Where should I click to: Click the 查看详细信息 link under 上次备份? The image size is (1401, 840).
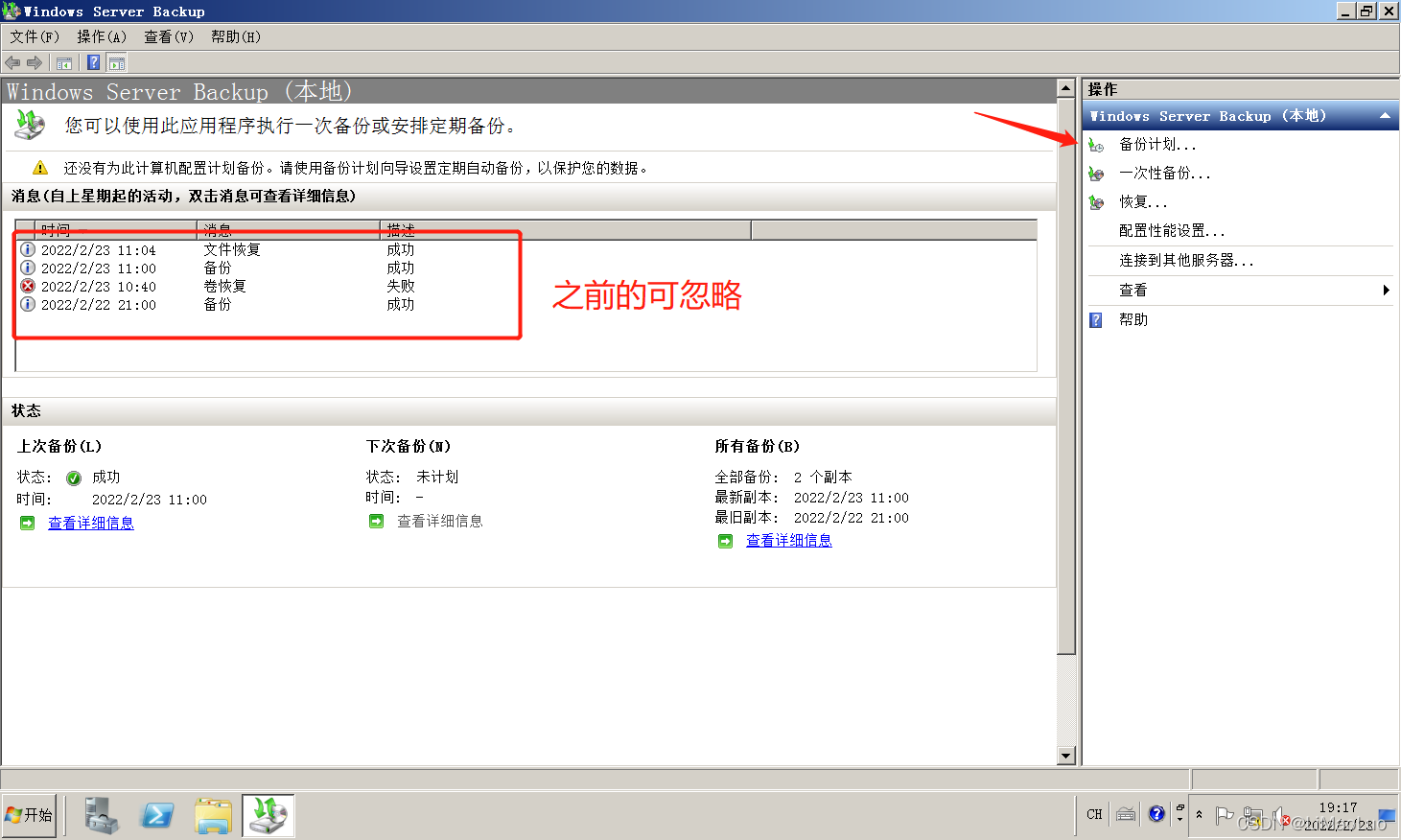point(91,523)
